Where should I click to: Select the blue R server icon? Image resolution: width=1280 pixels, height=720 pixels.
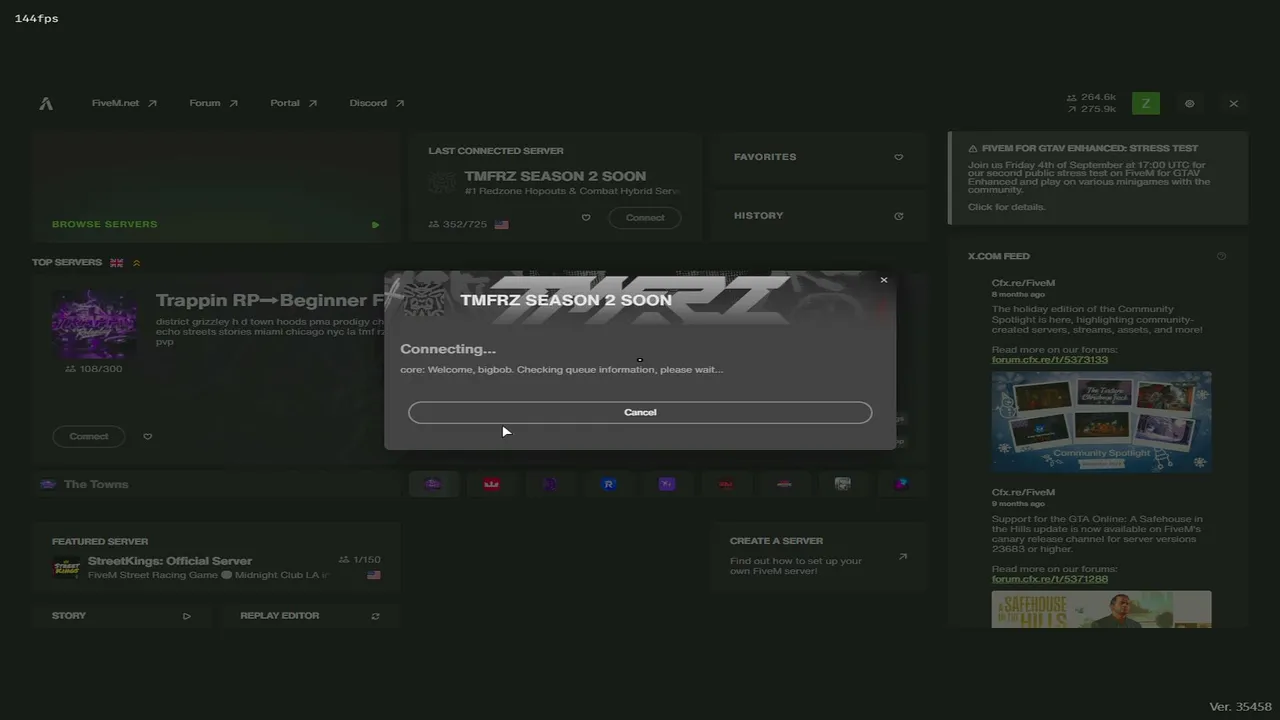pos(609,484)
